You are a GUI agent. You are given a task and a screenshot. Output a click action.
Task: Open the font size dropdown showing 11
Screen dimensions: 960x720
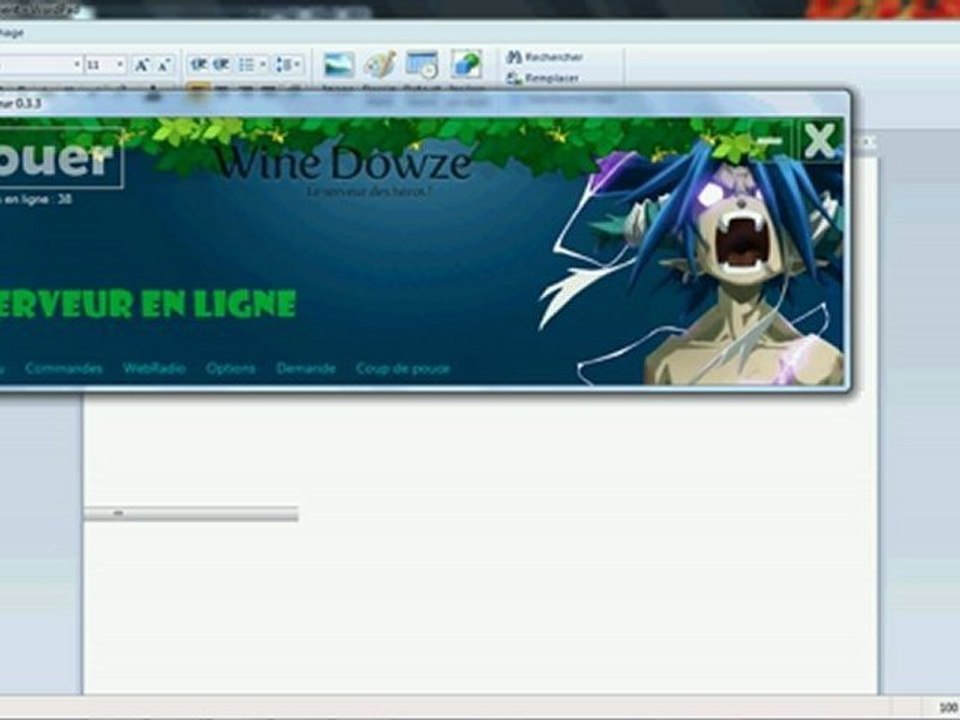(120, 64)
